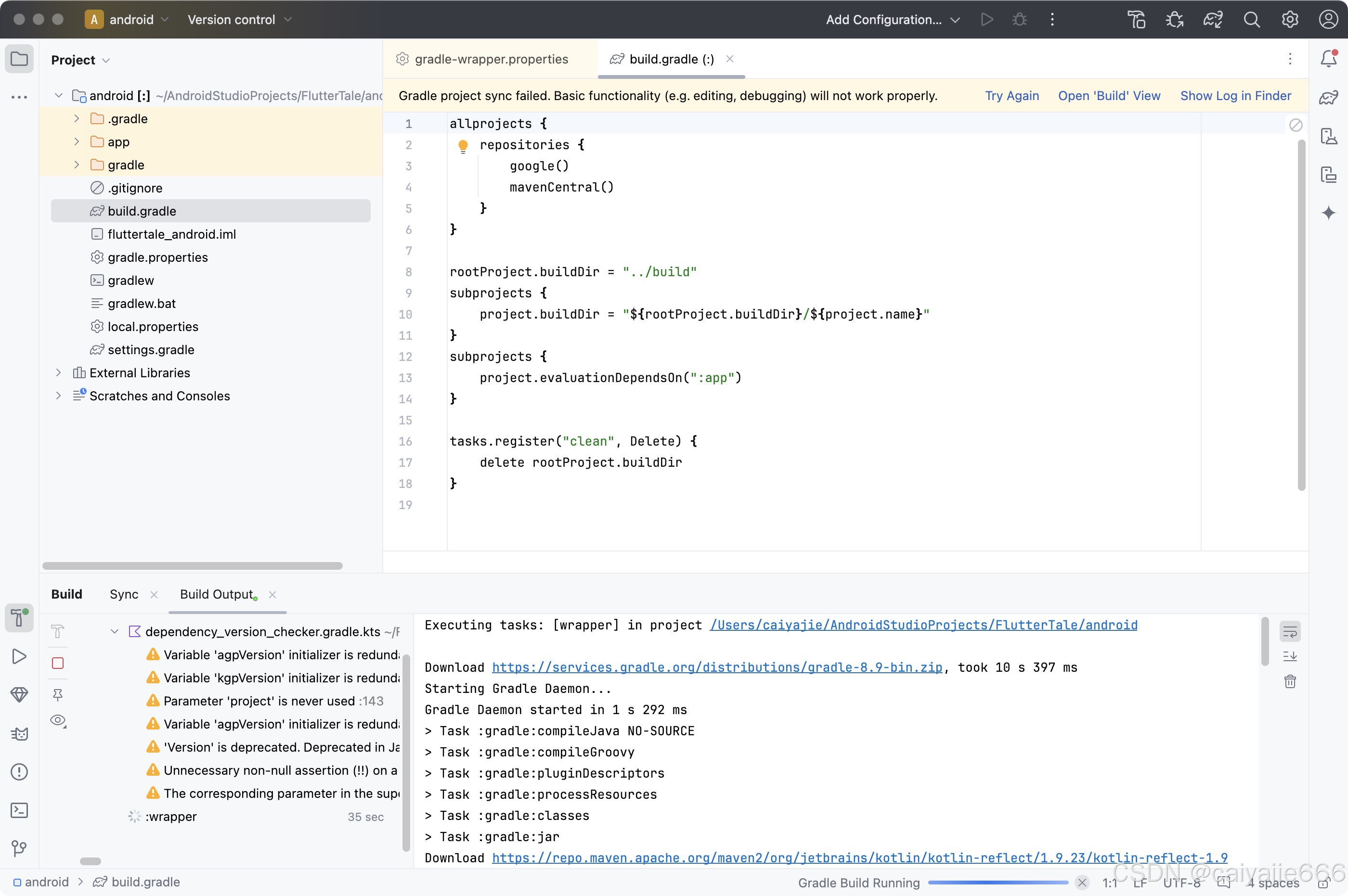This screenshot has width=1348, height=896.
Task: Click the Try Again link
Action: click(x=1011, y=96)
